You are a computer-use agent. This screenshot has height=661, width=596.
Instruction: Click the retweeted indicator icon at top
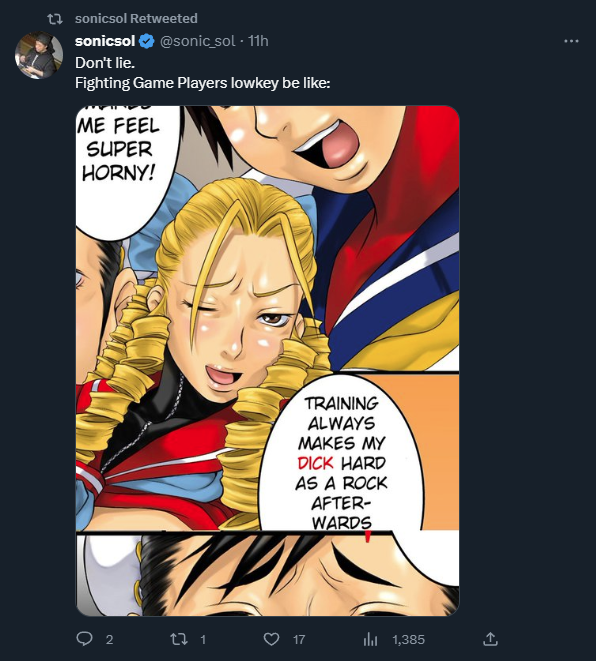point(54,19)
